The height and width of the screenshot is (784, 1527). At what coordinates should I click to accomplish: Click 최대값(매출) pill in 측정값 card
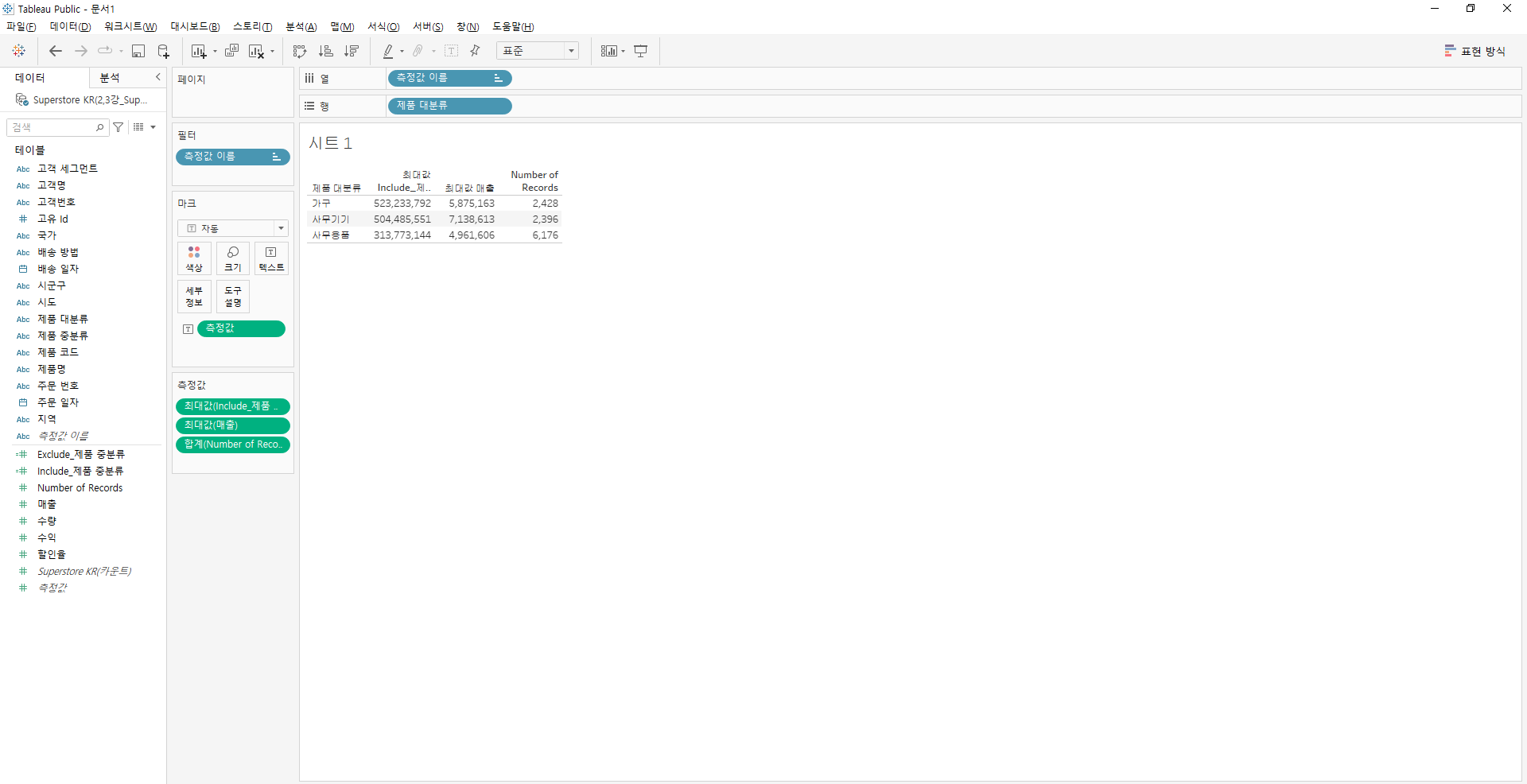point(233,425)
